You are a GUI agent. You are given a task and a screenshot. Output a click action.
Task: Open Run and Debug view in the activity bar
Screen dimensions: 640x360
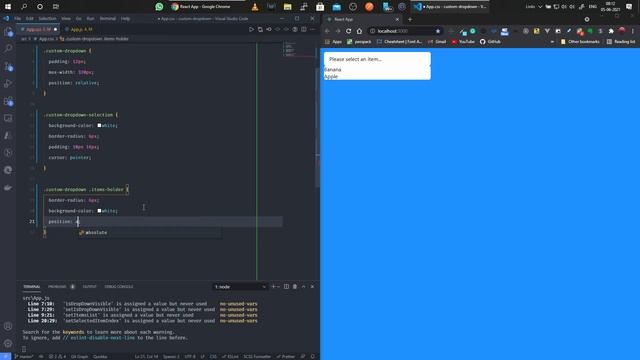coord(8,83)
